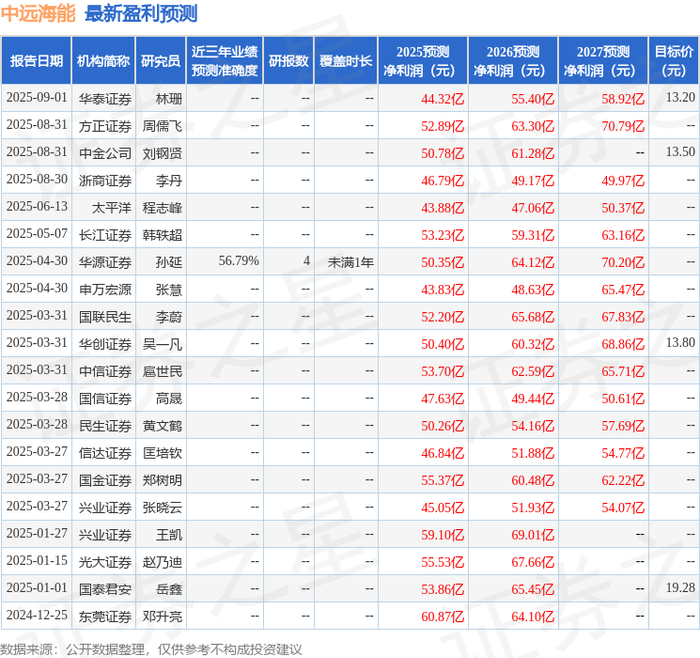Screen dimensions: 700x658
Task: Click analyst name 李丹
Action: coord(169,180)
